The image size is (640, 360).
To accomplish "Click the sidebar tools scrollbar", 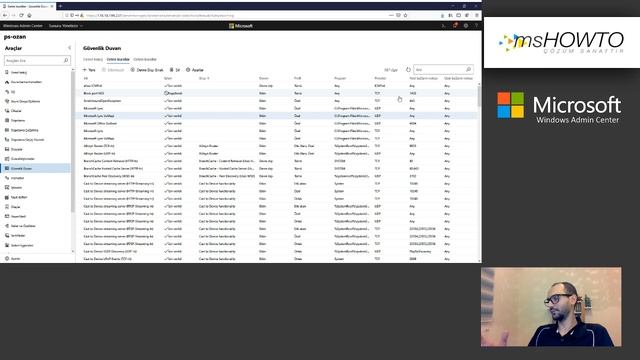I will (73, 143).
